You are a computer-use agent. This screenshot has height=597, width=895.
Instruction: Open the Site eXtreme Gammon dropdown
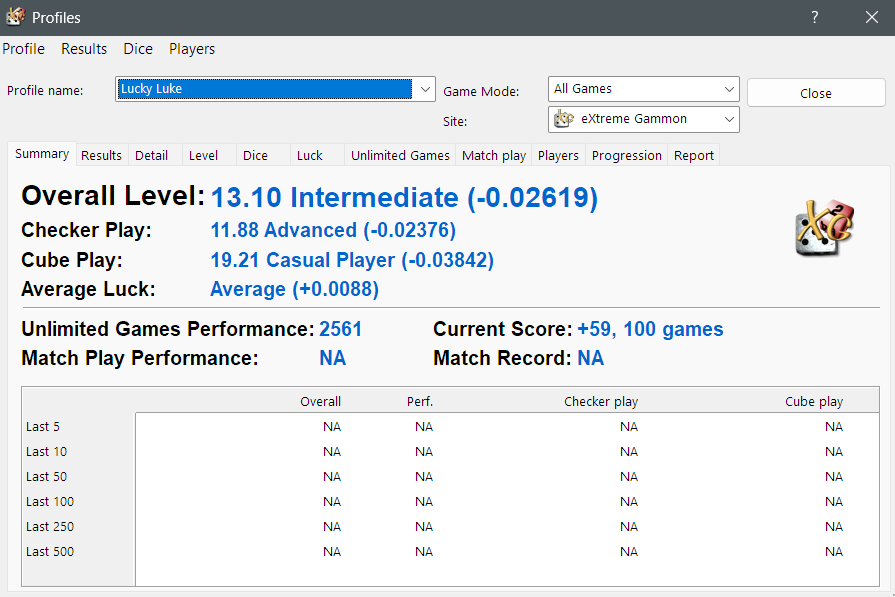point(643,119)
